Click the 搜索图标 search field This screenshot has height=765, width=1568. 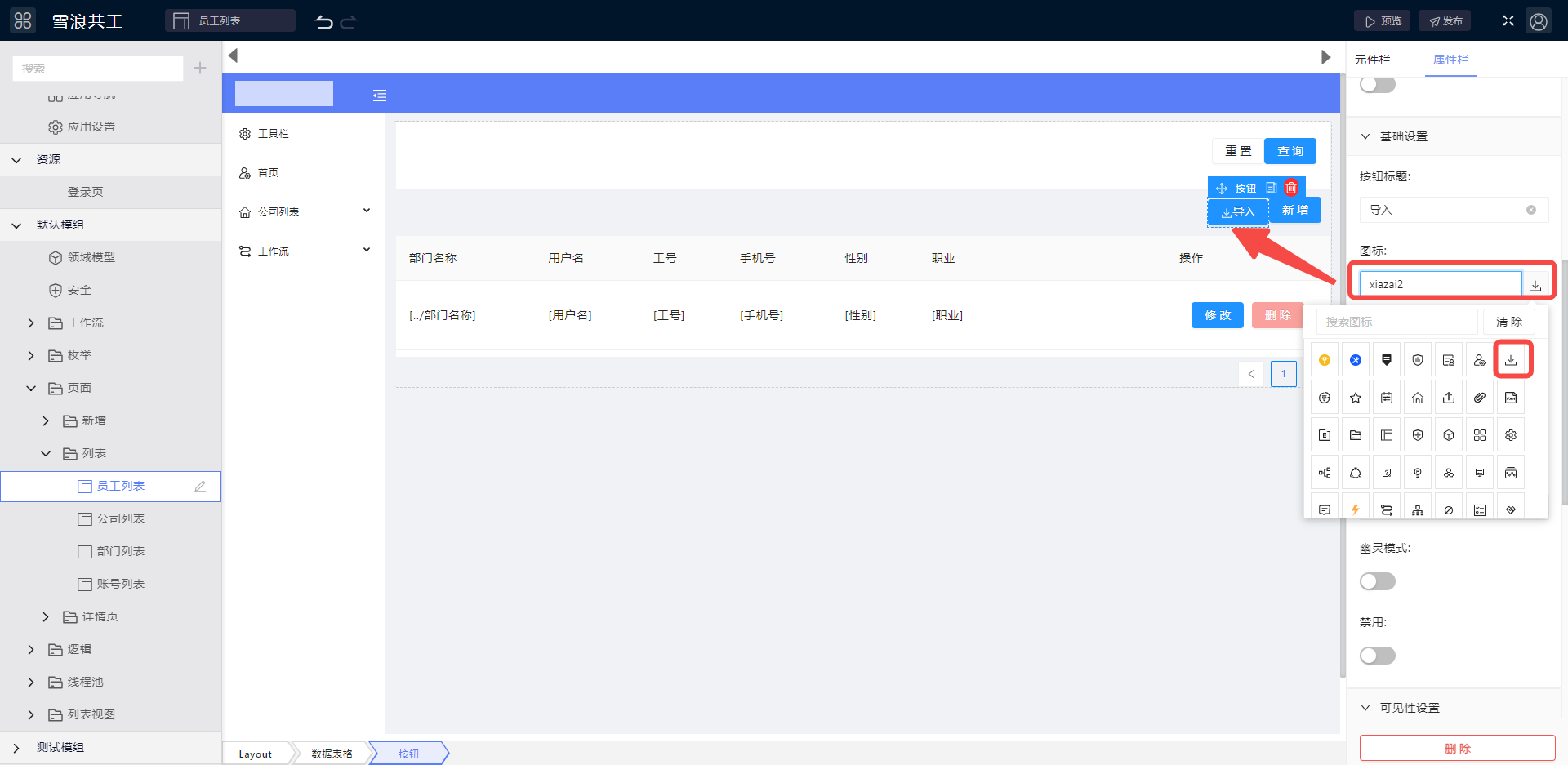click(x=1396, y=322)
